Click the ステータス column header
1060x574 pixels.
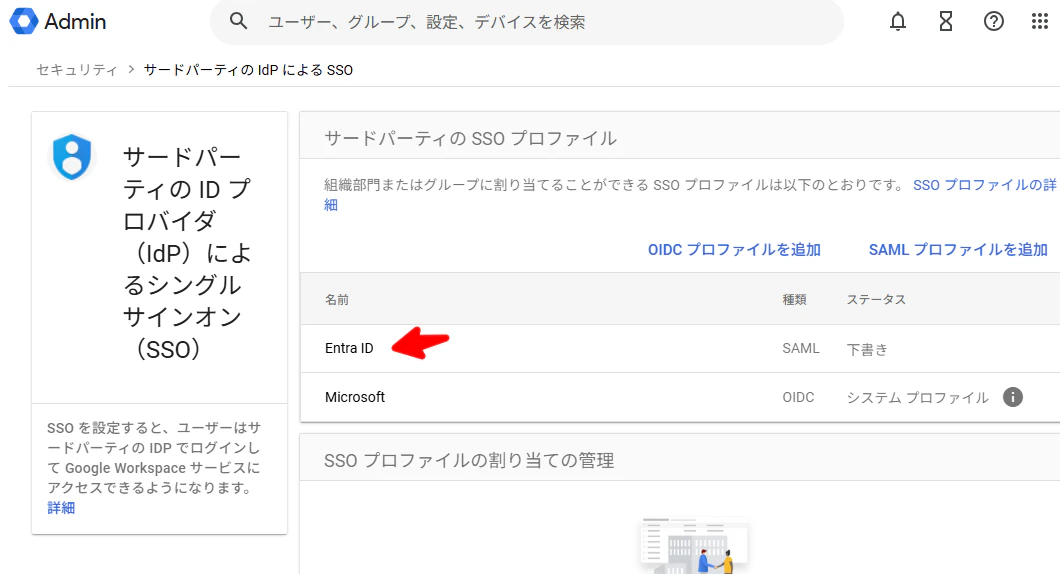pos(876,300)
